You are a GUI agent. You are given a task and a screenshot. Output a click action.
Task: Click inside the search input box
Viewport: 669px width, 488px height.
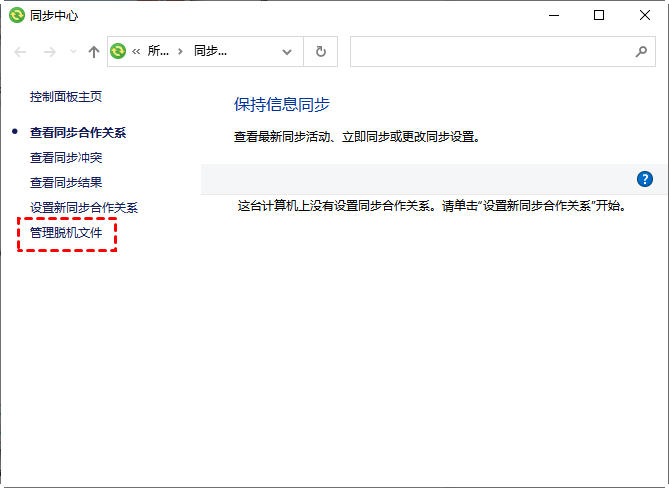[x=490, y=51]
